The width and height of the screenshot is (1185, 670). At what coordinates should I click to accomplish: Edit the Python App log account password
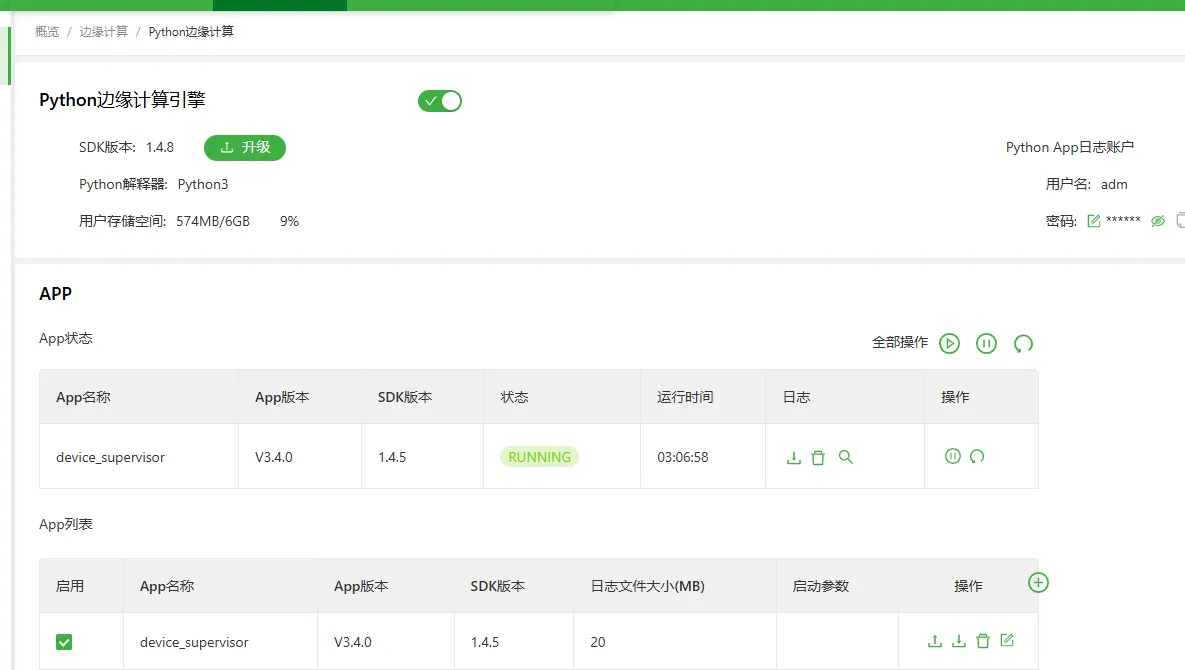click(x=1094, y=221)
